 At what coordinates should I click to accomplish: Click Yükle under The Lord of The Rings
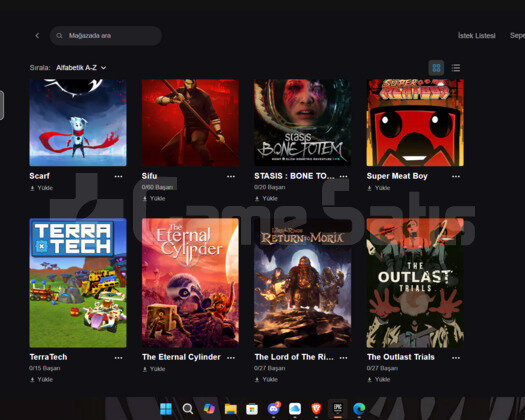coord(266,379)
